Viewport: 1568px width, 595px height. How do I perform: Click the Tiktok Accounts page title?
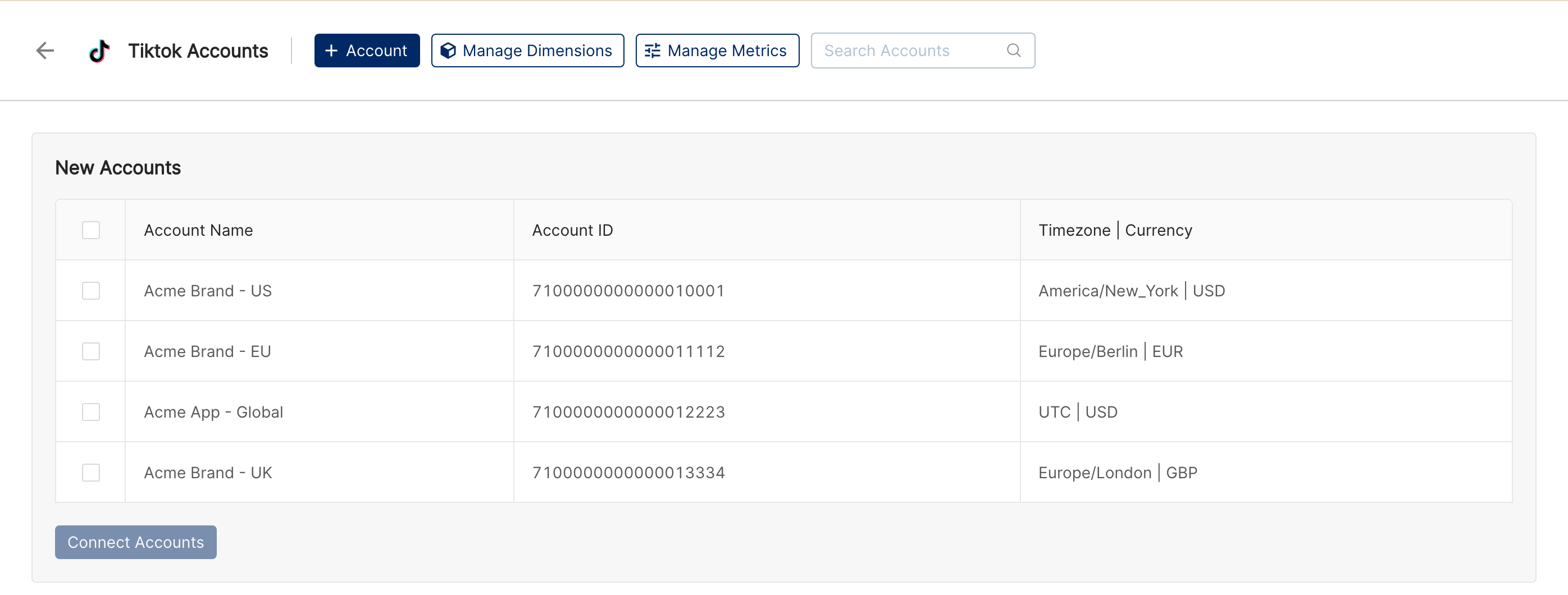198,51
